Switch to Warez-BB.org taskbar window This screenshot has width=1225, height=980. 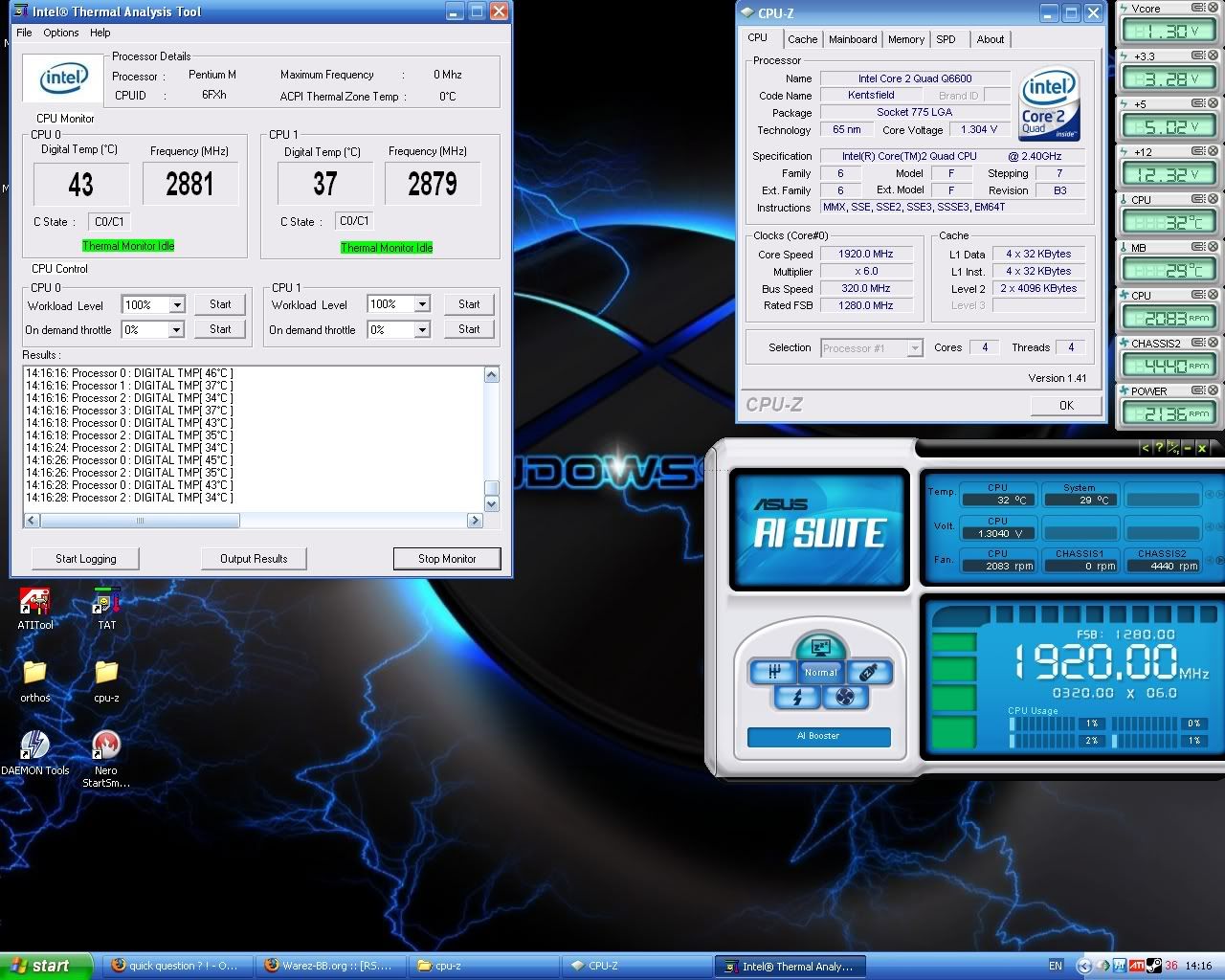(x=330, y=966)
